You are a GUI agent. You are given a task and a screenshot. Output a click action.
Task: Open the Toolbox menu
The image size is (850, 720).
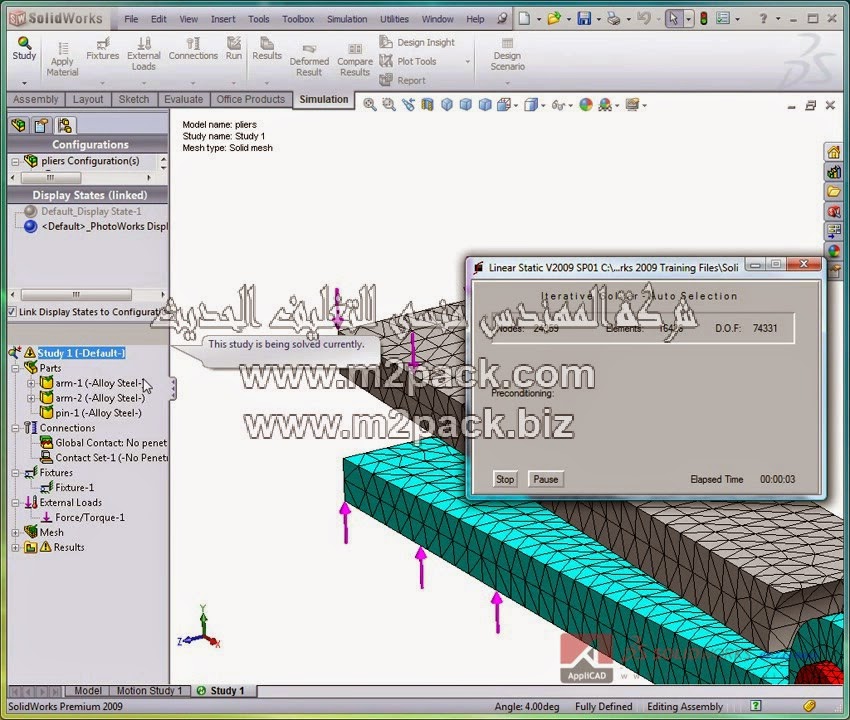click(x=298, y=19)
